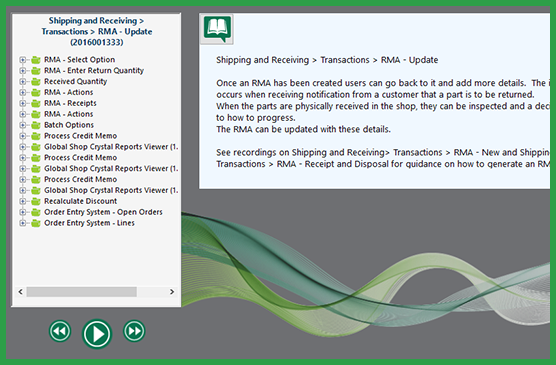Expand the RMA - Select Option node

click(x=22, y=60)
